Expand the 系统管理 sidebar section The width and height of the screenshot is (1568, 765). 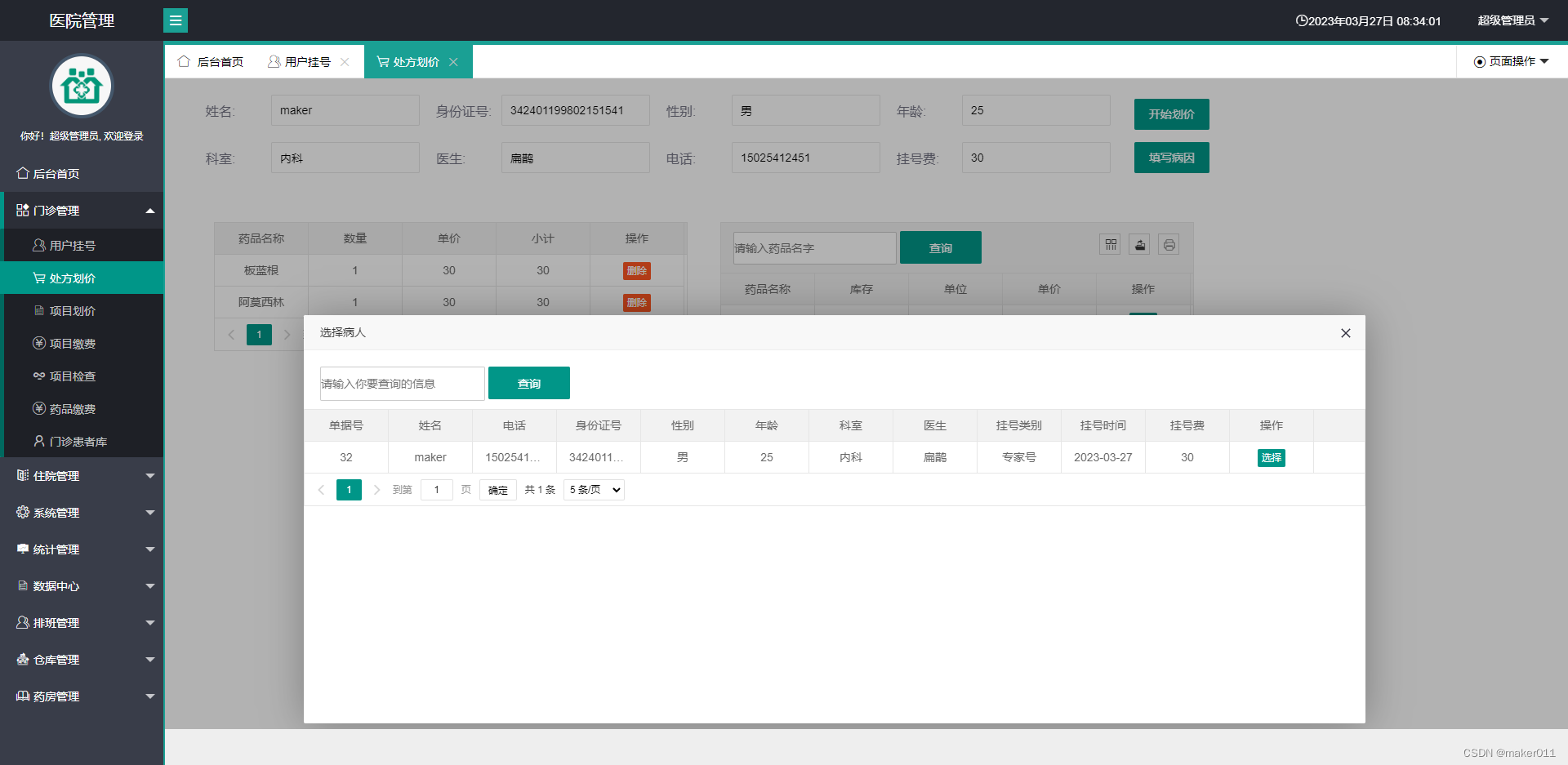coord(82,512)
